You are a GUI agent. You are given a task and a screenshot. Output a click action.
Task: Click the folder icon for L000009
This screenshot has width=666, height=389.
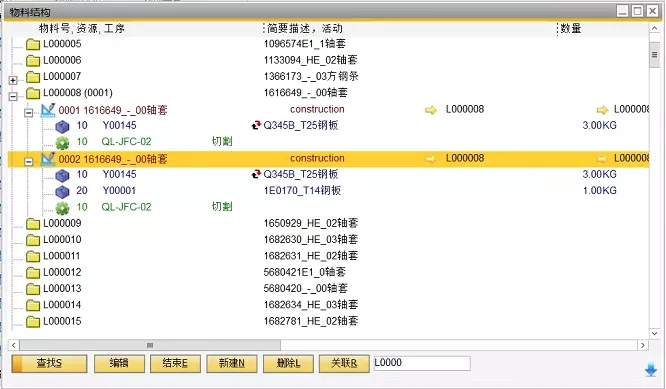pos(33,224)
